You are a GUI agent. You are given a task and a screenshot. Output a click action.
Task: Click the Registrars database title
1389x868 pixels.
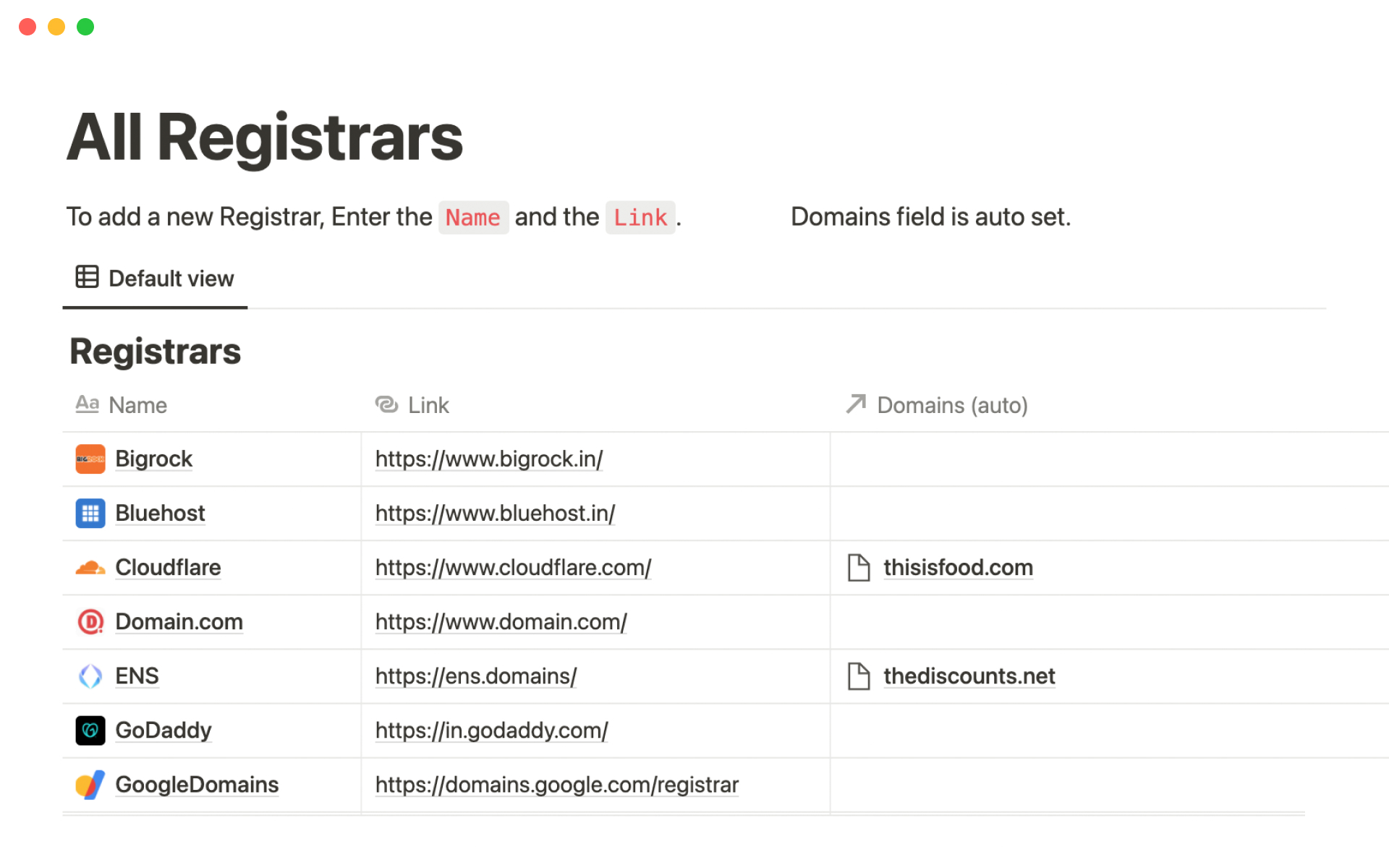(155, 352)
